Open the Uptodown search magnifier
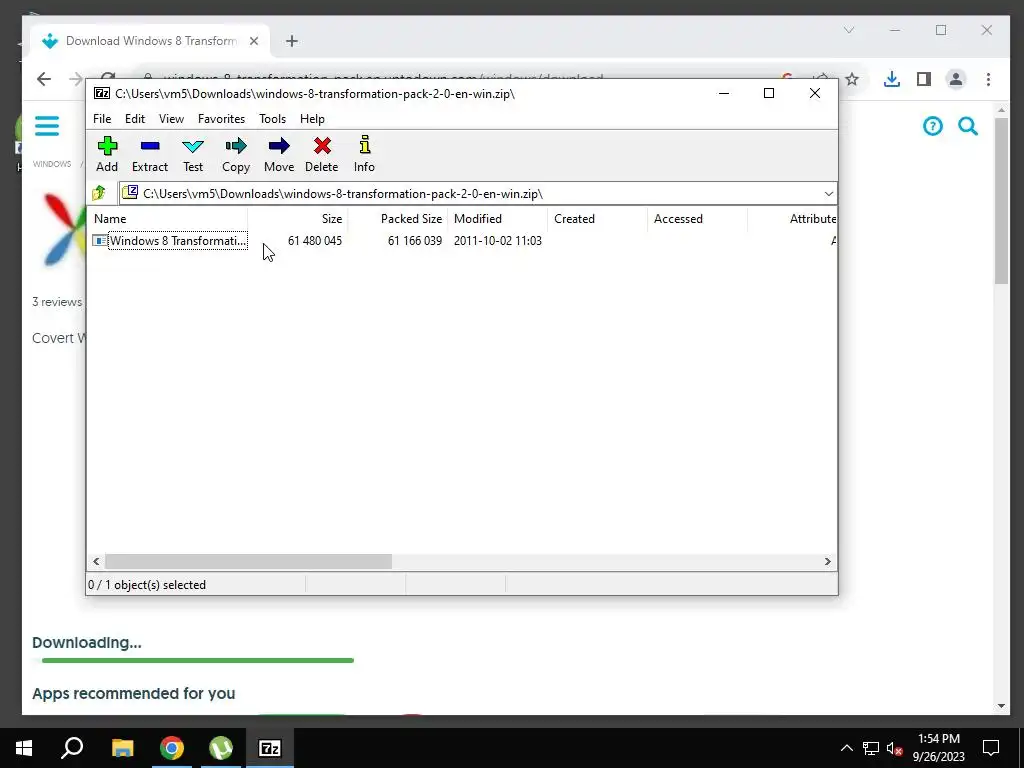This screenshot has height=768, width=1024. (x=968, y=126)
